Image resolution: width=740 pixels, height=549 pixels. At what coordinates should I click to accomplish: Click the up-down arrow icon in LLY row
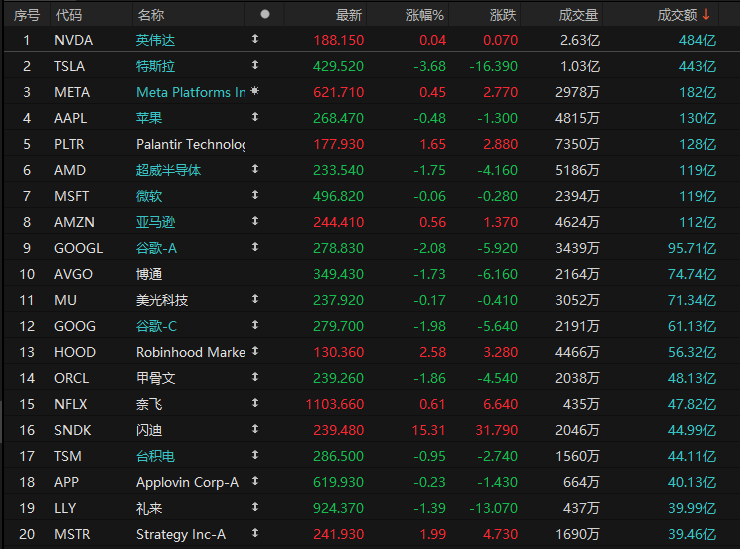[x=255, y=507]
